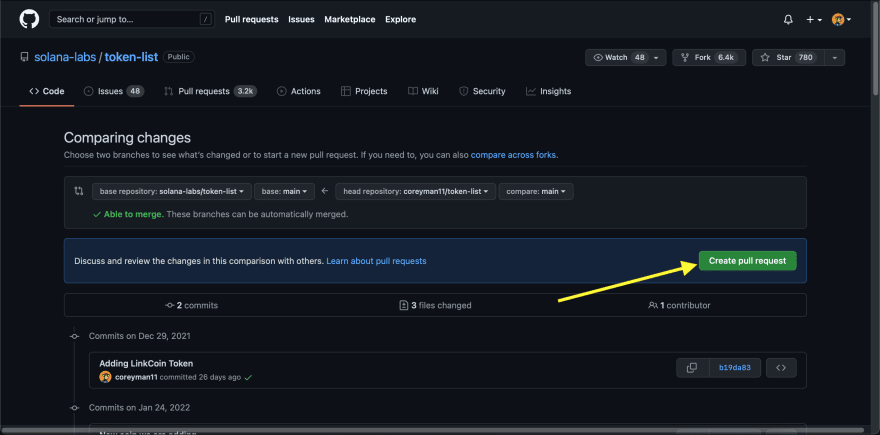Image resolution: width=880 pixels, height=435 pixels.
Task: Open the coreyman11 author link
Action: [136, 377]
